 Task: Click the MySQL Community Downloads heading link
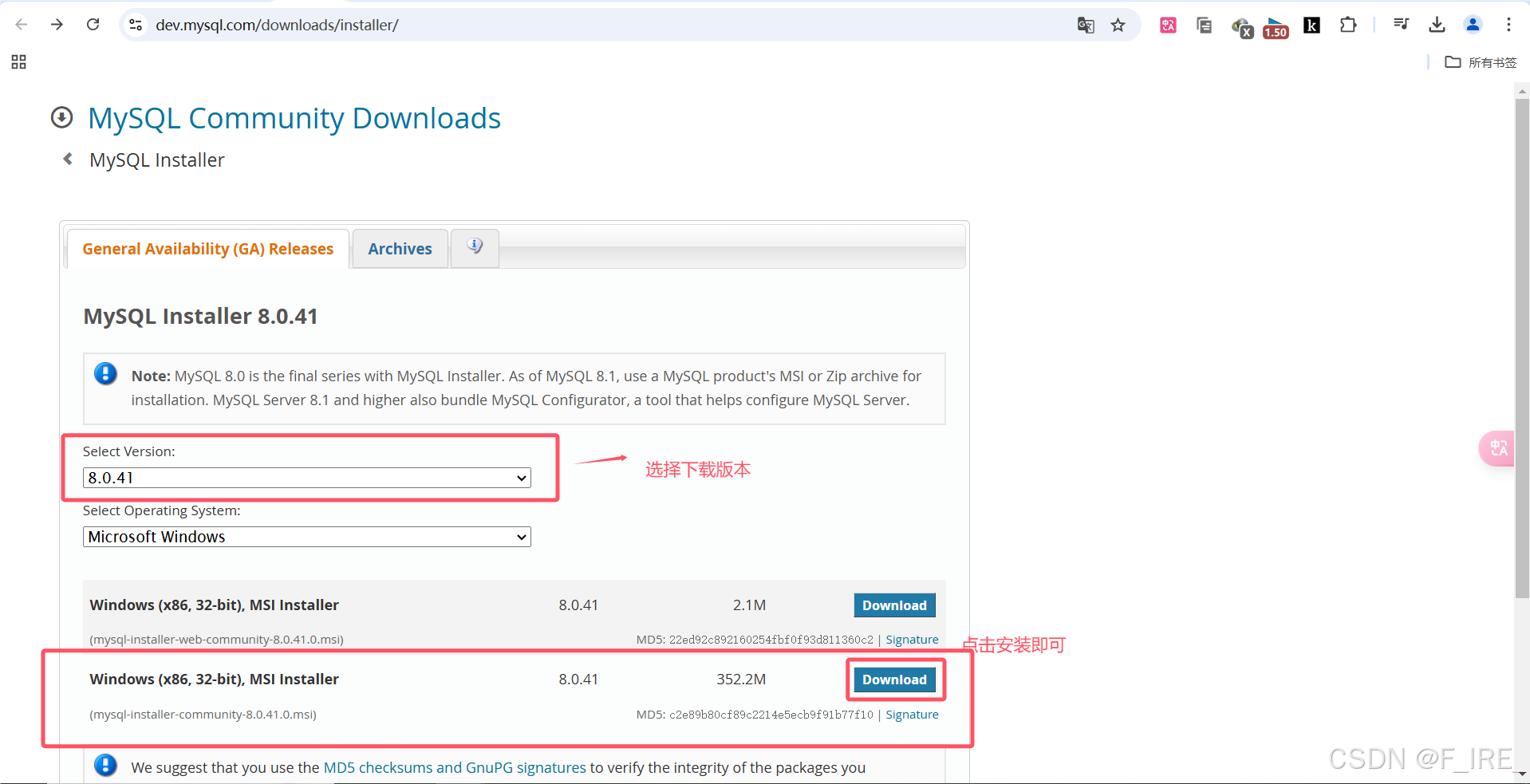tap(294, 118)
